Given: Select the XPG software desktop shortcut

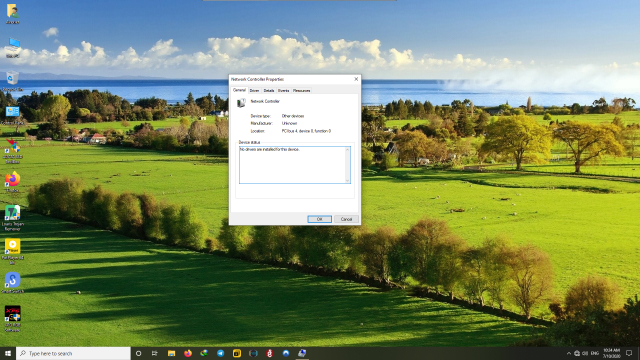Looking at the screenshot, I should [13, 318].
